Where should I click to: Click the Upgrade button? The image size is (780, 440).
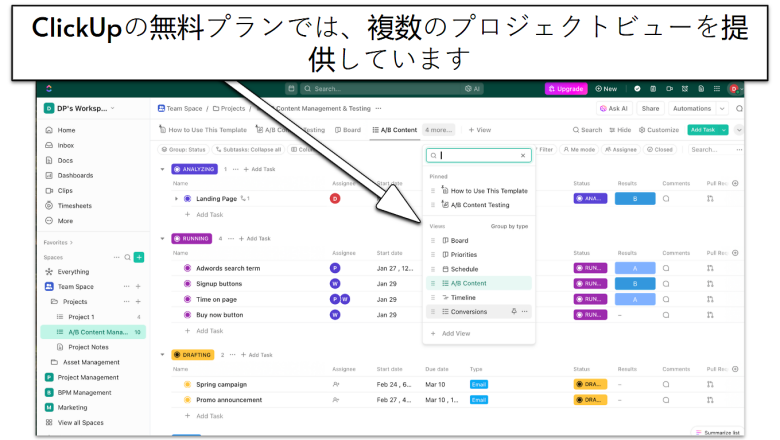point(566,88)
